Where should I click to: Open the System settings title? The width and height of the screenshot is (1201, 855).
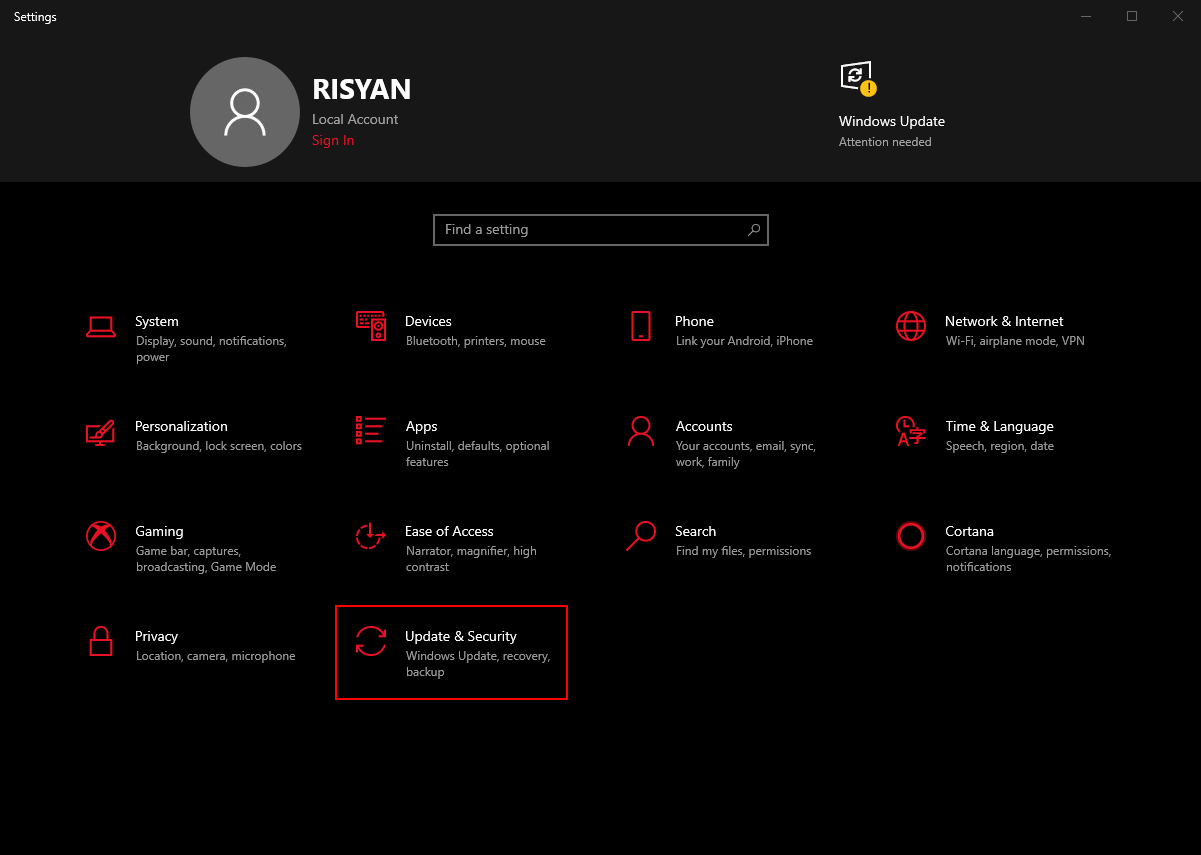(x=157, y=321)
